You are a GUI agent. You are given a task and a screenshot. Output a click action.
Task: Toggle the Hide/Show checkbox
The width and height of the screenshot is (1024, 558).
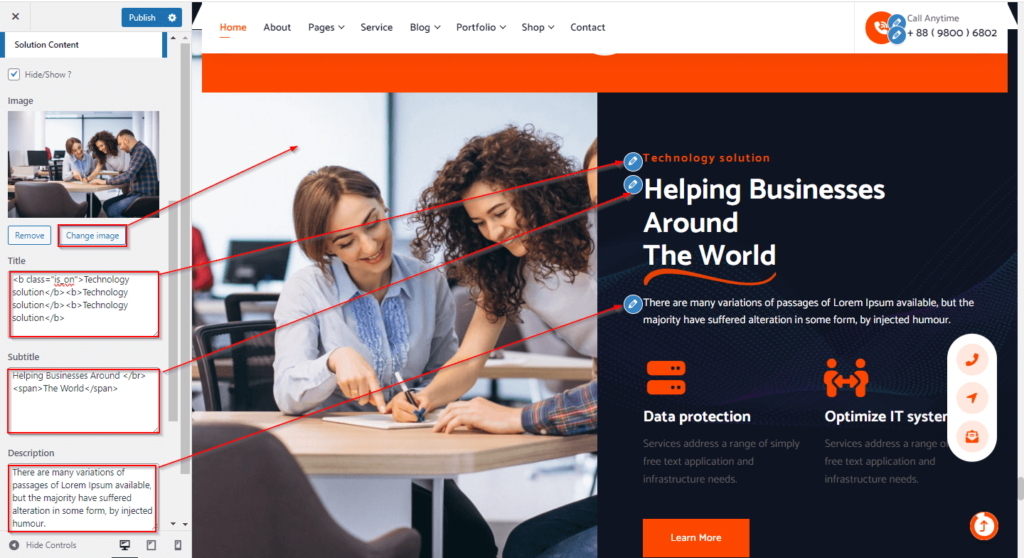pyautogui.click(x=14, y=74)
